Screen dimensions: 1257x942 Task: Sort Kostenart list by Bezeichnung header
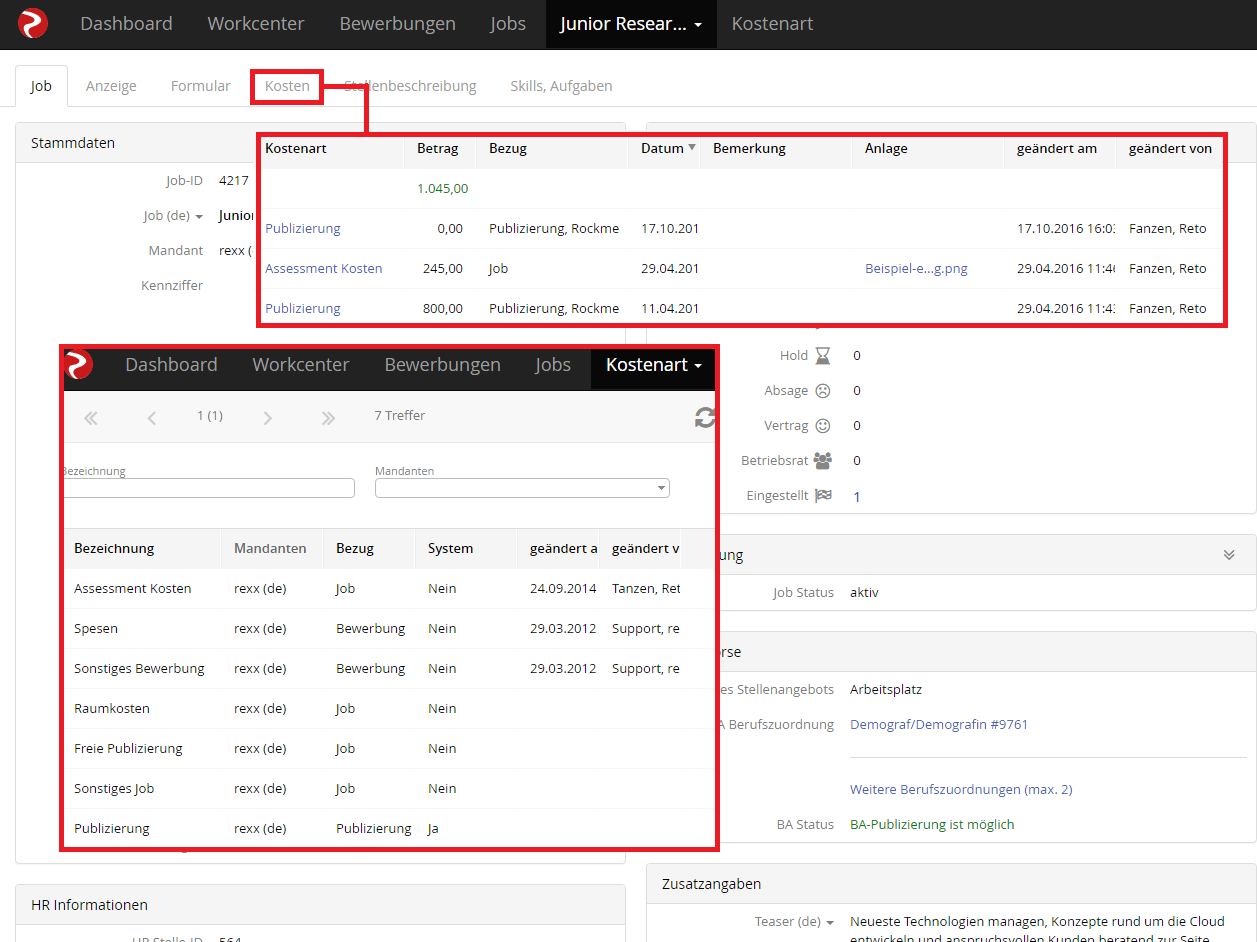coord(114,548)
